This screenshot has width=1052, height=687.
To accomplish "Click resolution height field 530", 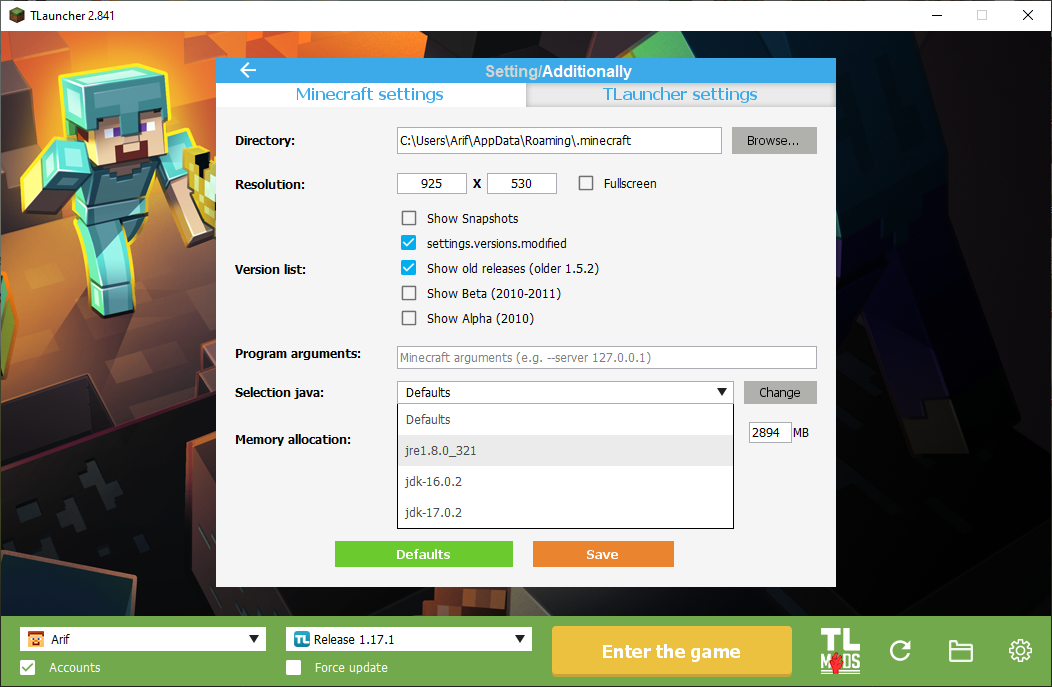I will (521, 183).
